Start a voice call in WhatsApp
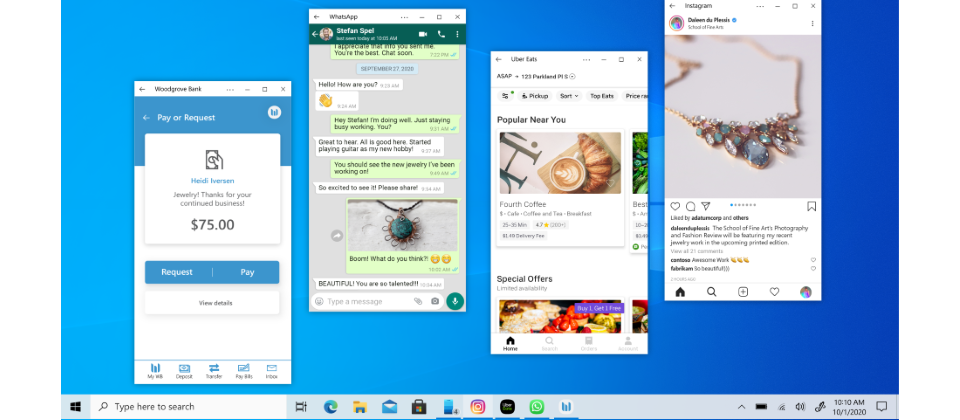This screenshot has width=960, height=420. (x=441, y=34)
